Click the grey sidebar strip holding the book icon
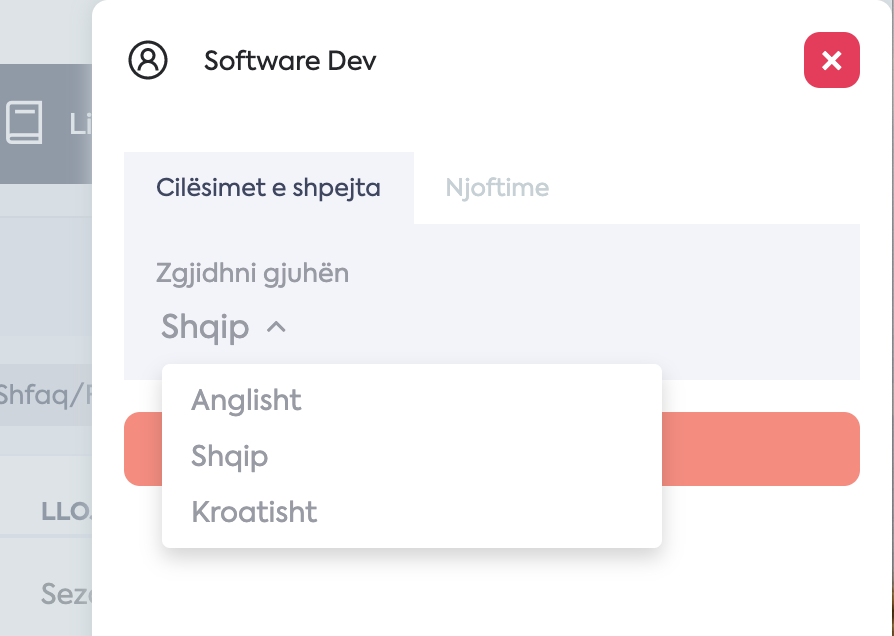This screenshot has height=636, width=894. click(x=46, y=124)
